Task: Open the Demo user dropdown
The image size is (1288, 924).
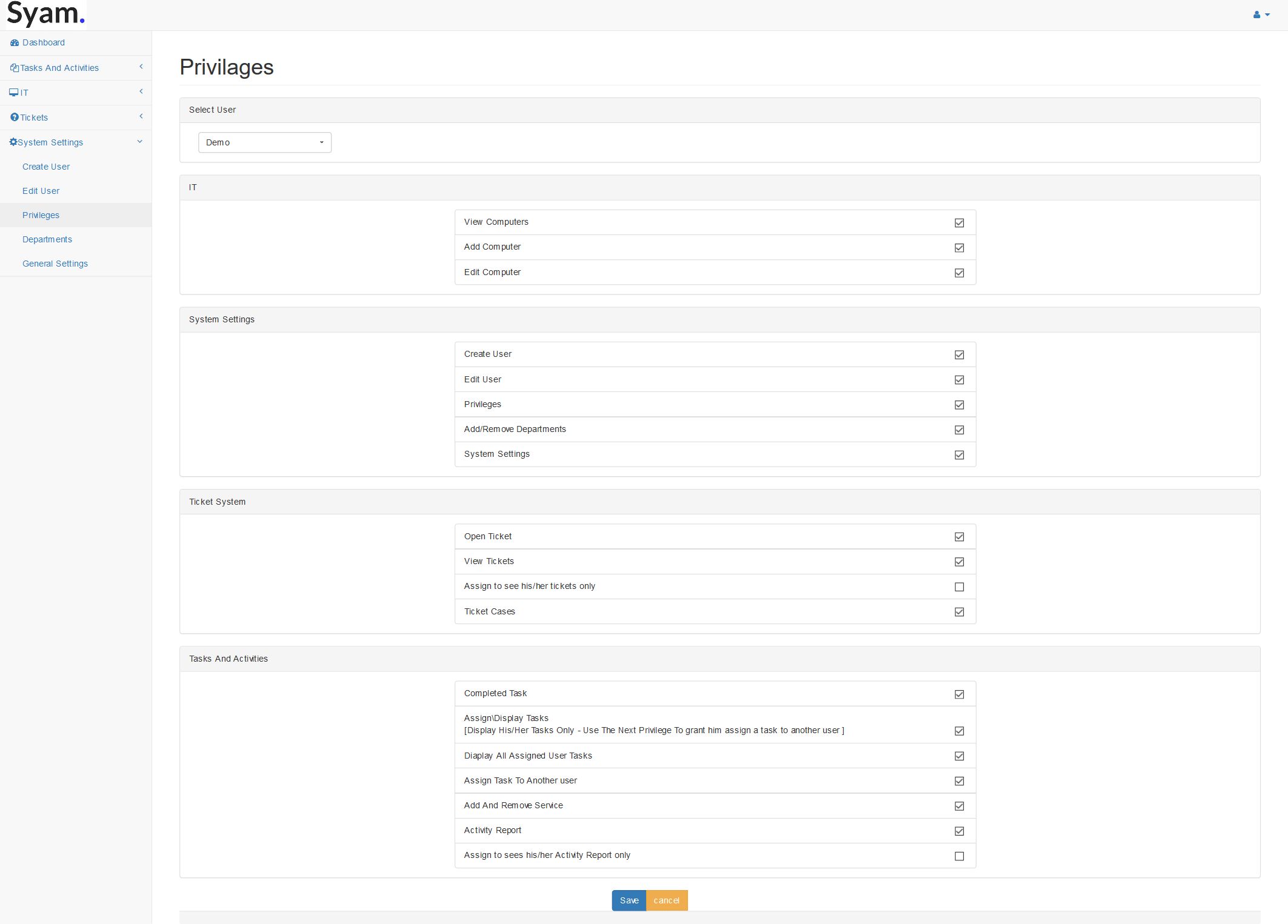Action: click(x=264, y=142)
